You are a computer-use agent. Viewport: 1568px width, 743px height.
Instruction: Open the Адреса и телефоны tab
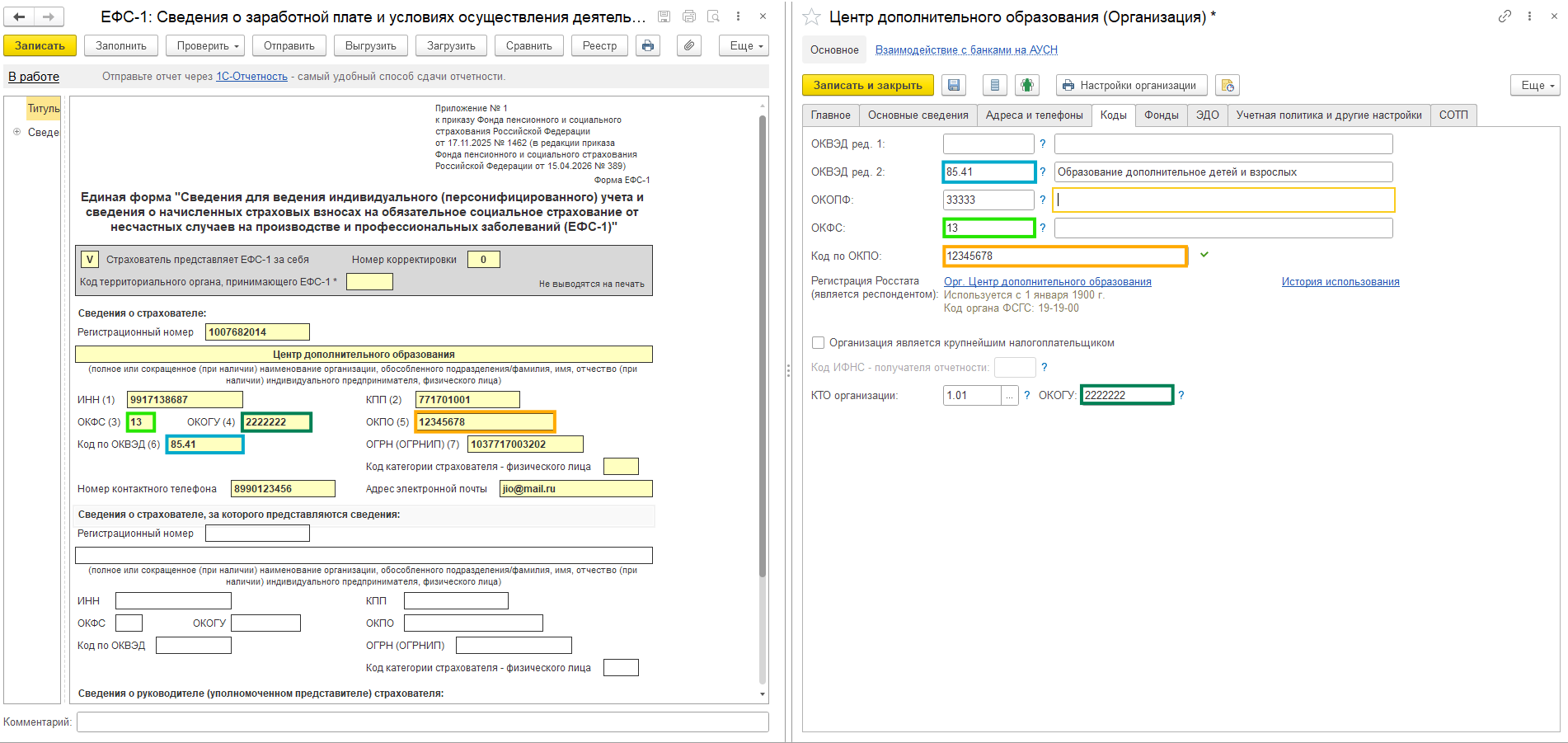click(1035, 115)
